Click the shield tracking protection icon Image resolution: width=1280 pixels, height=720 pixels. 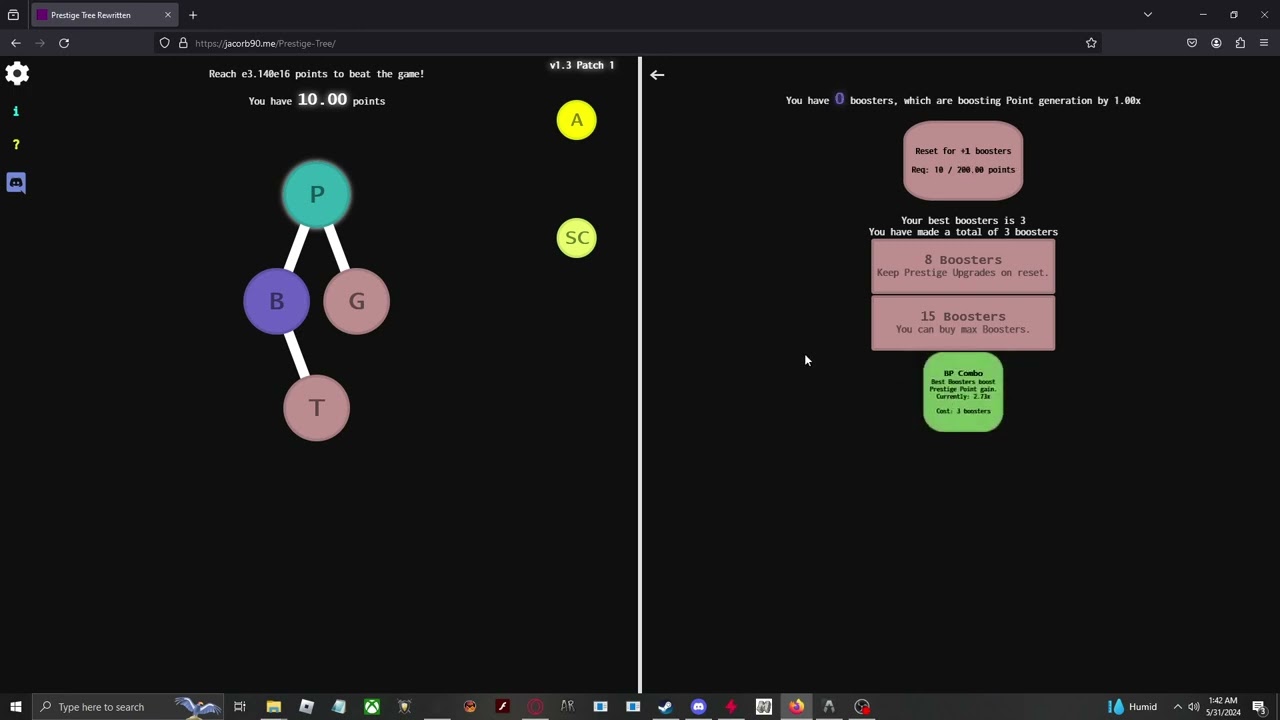pos(165,43)
